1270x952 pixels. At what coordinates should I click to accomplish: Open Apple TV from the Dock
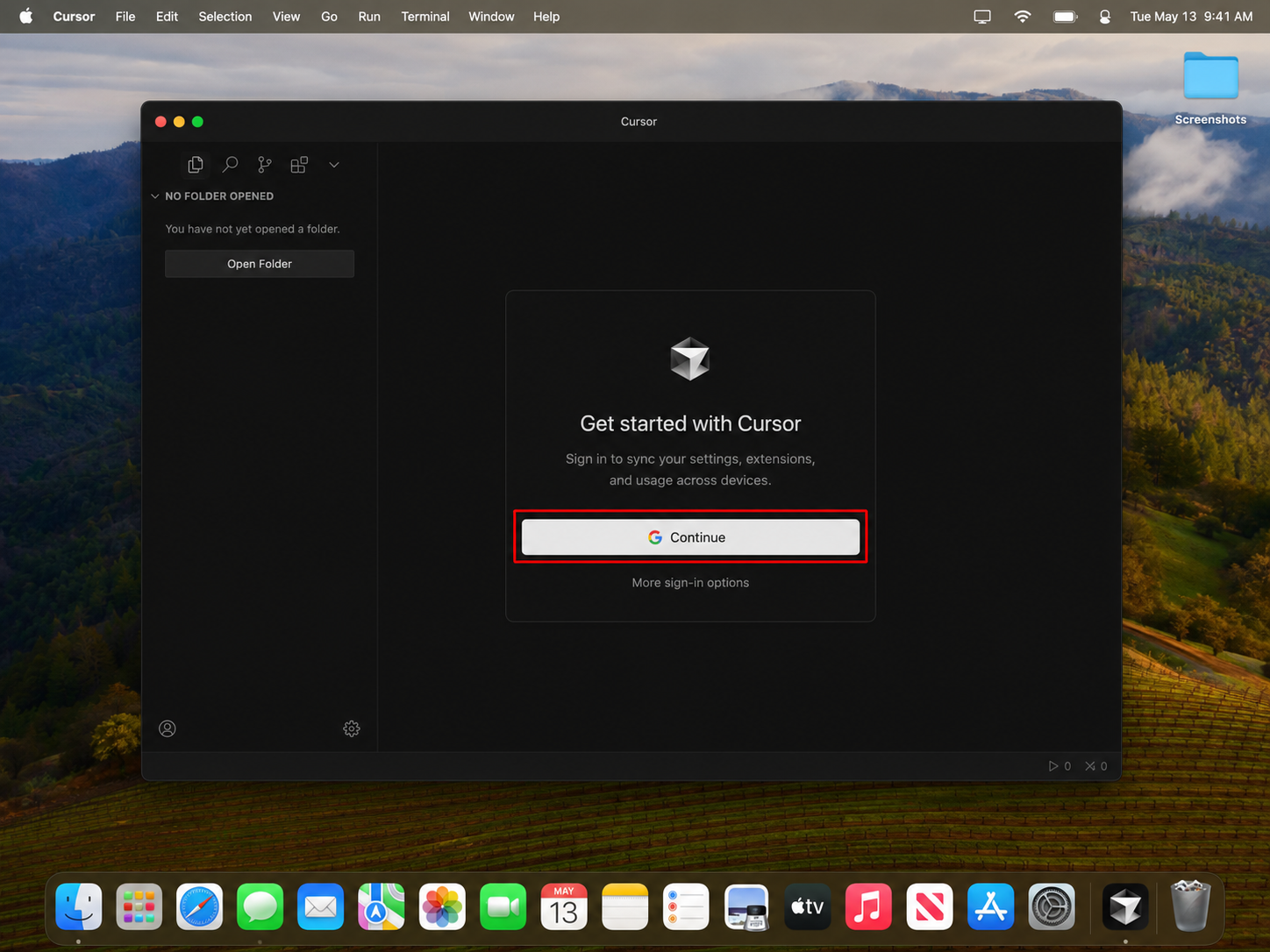coord(808,906)
